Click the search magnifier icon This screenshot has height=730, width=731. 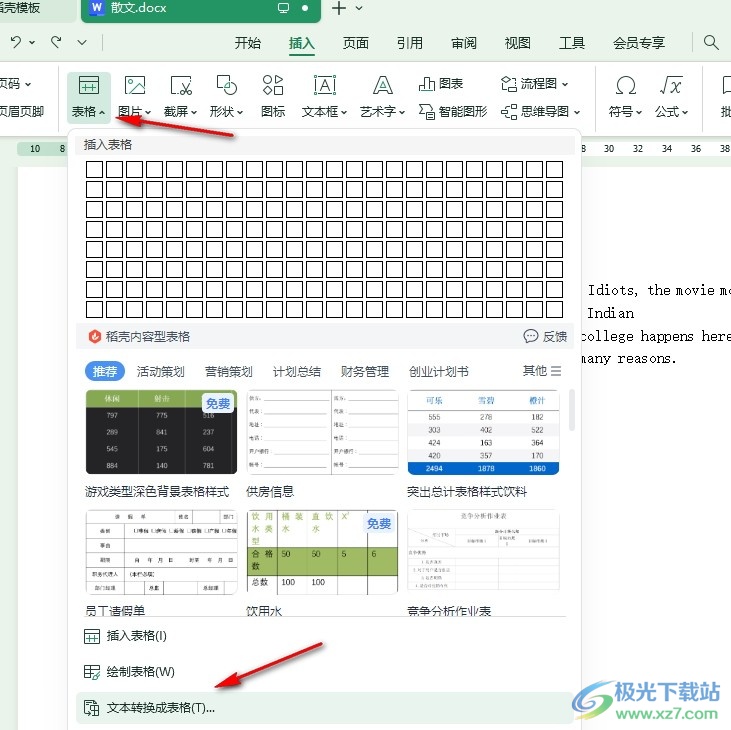click(711, 42)
